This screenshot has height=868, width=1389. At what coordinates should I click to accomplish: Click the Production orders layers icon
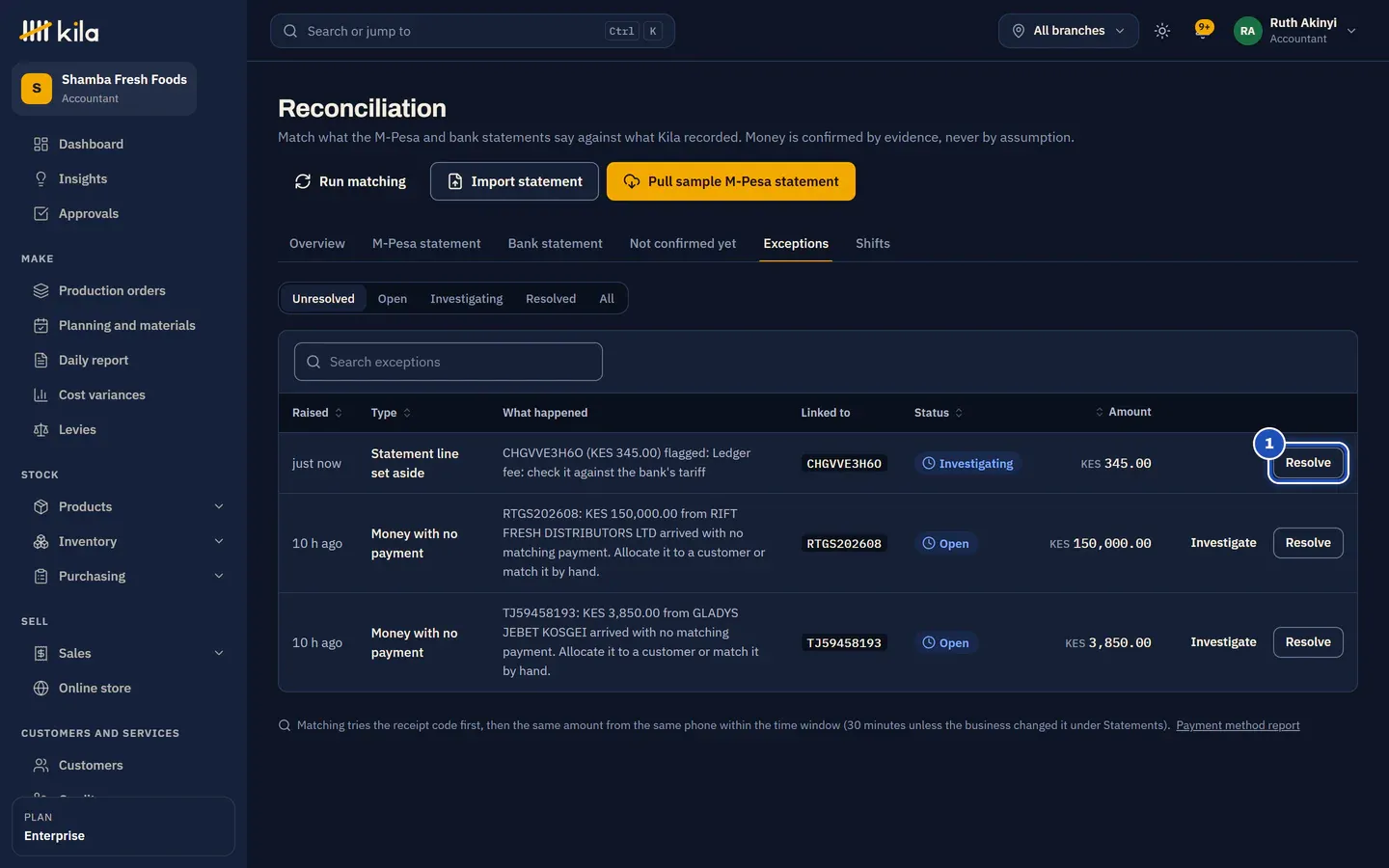[x=41, y=291]
